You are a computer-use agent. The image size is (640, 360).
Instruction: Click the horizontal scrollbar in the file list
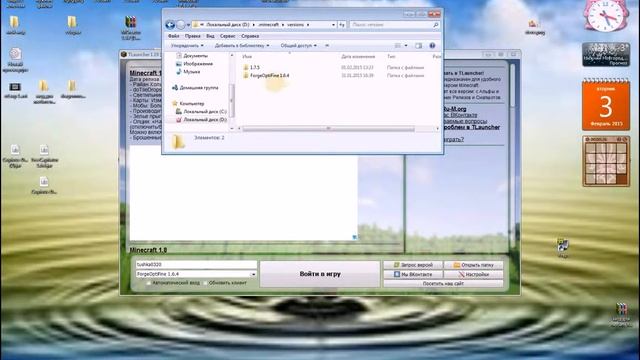pyautogui.click(x=329, y=129)
